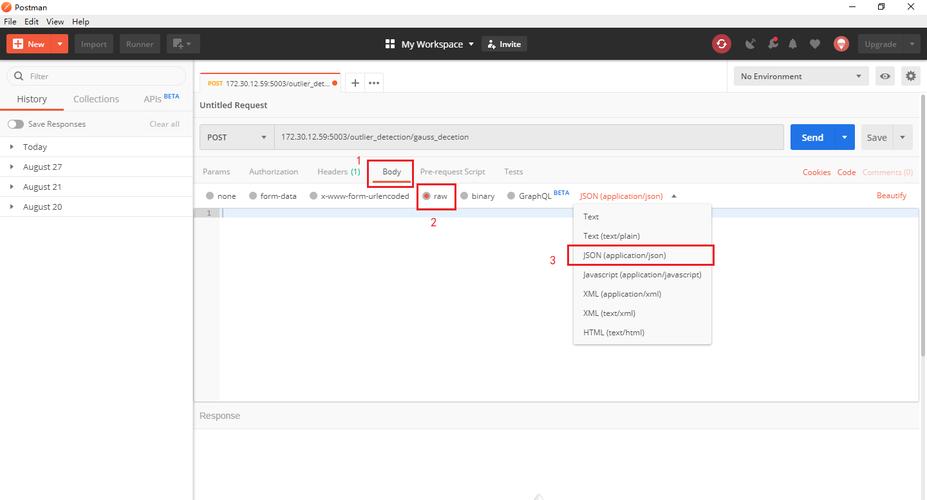Expand the Today history group
927x500 pixels.
12,147
